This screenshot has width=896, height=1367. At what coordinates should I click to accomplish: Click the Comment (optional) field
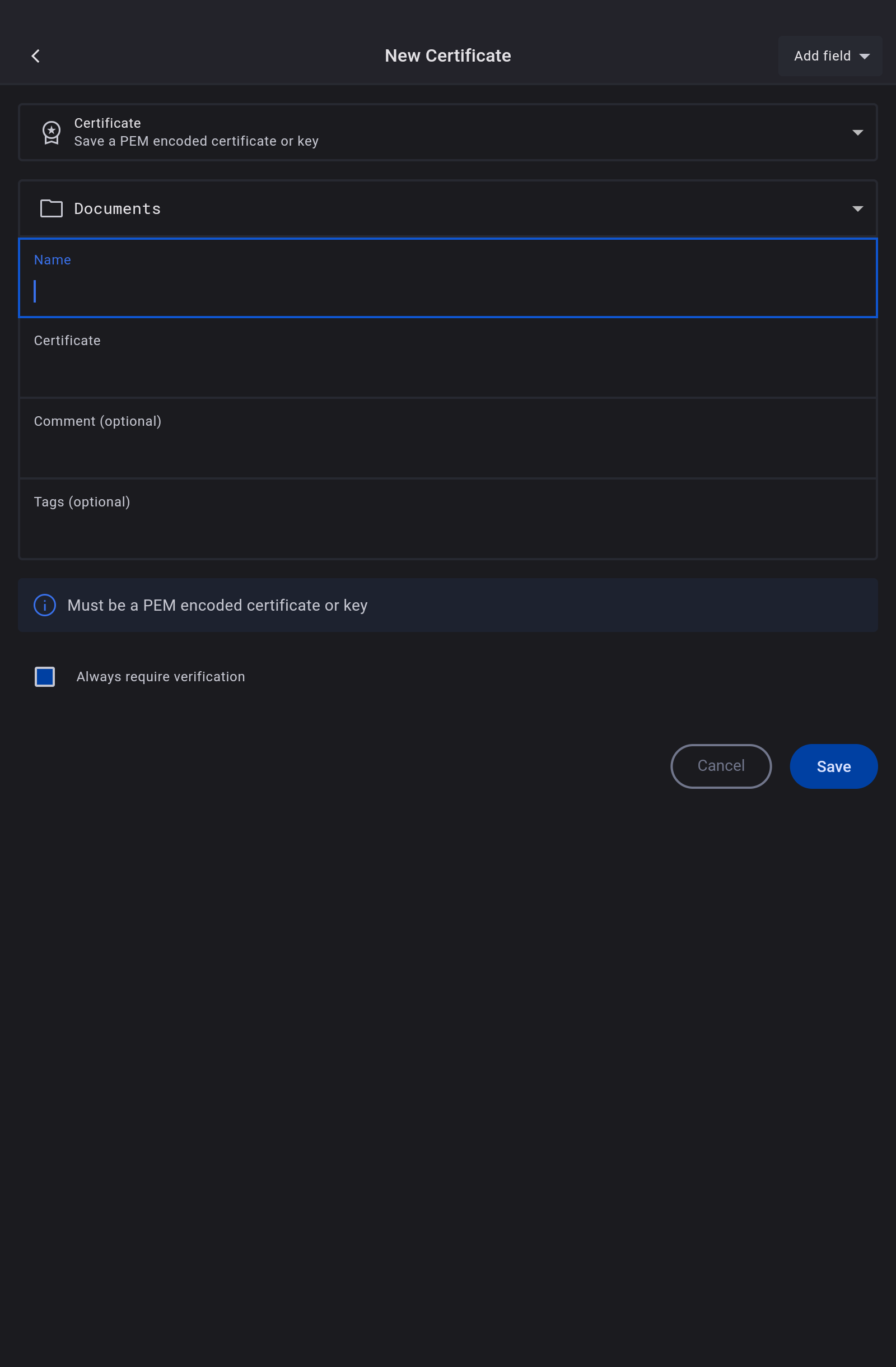pos(447,448)
